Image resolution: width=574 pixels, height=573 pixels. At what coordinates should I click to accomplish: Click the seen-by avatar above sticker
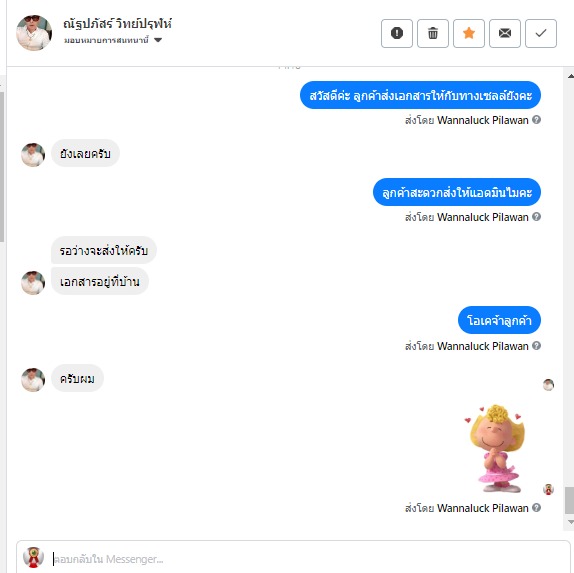coord(548,385)
